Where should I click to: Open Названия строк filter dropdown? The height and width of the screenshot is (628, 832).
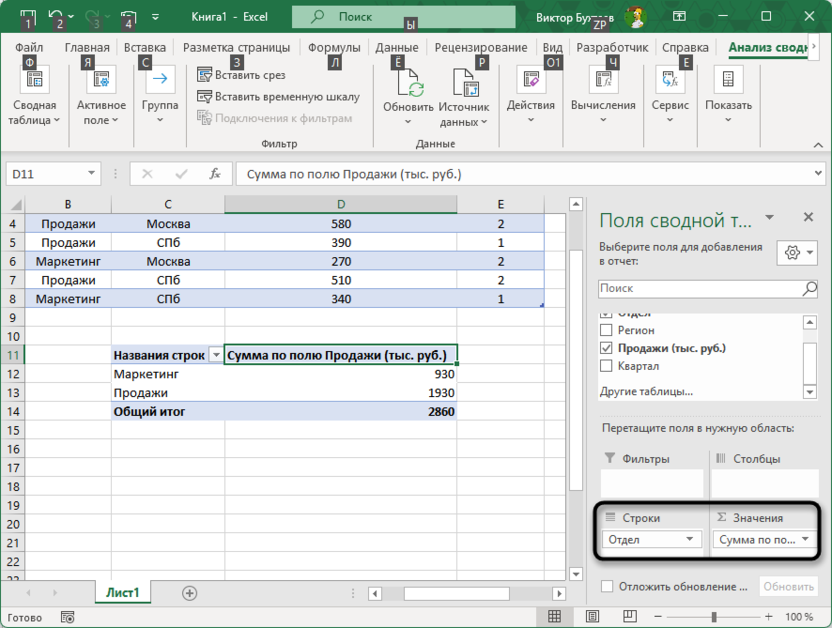pos(215,355)
